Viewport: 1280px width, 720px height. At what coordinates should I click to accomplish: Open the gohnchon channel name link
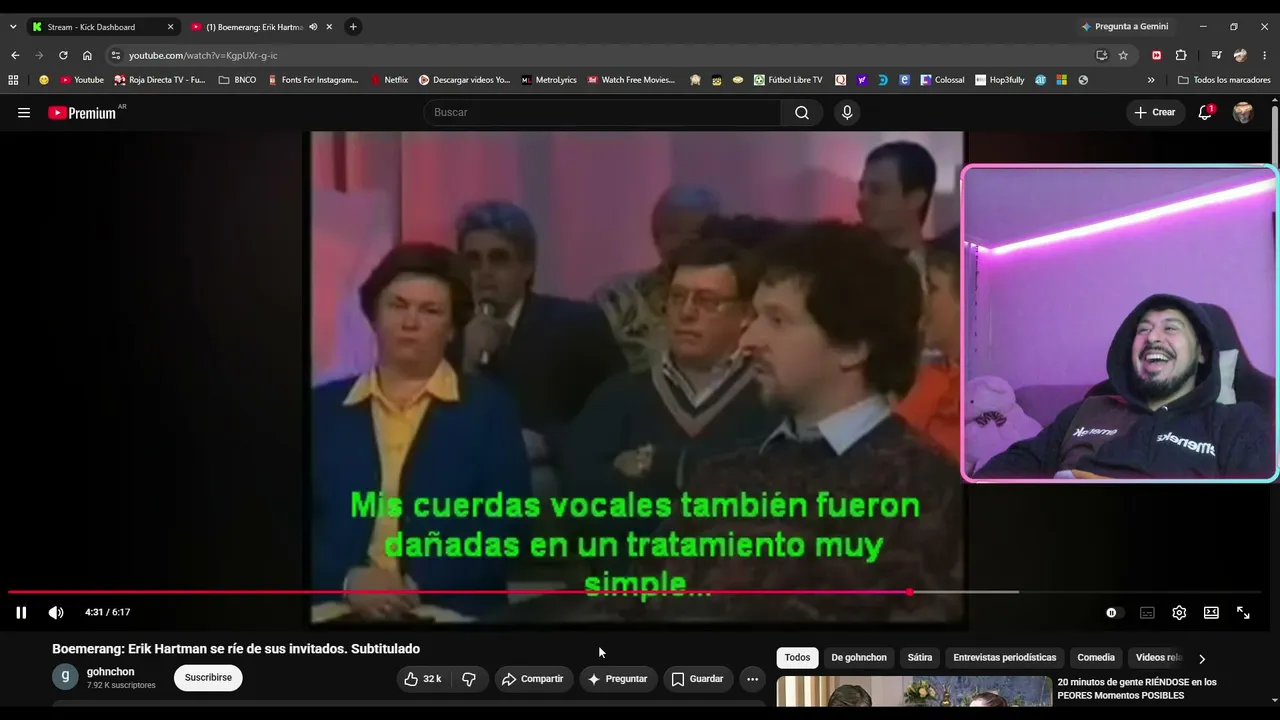(x=110, y=672)
